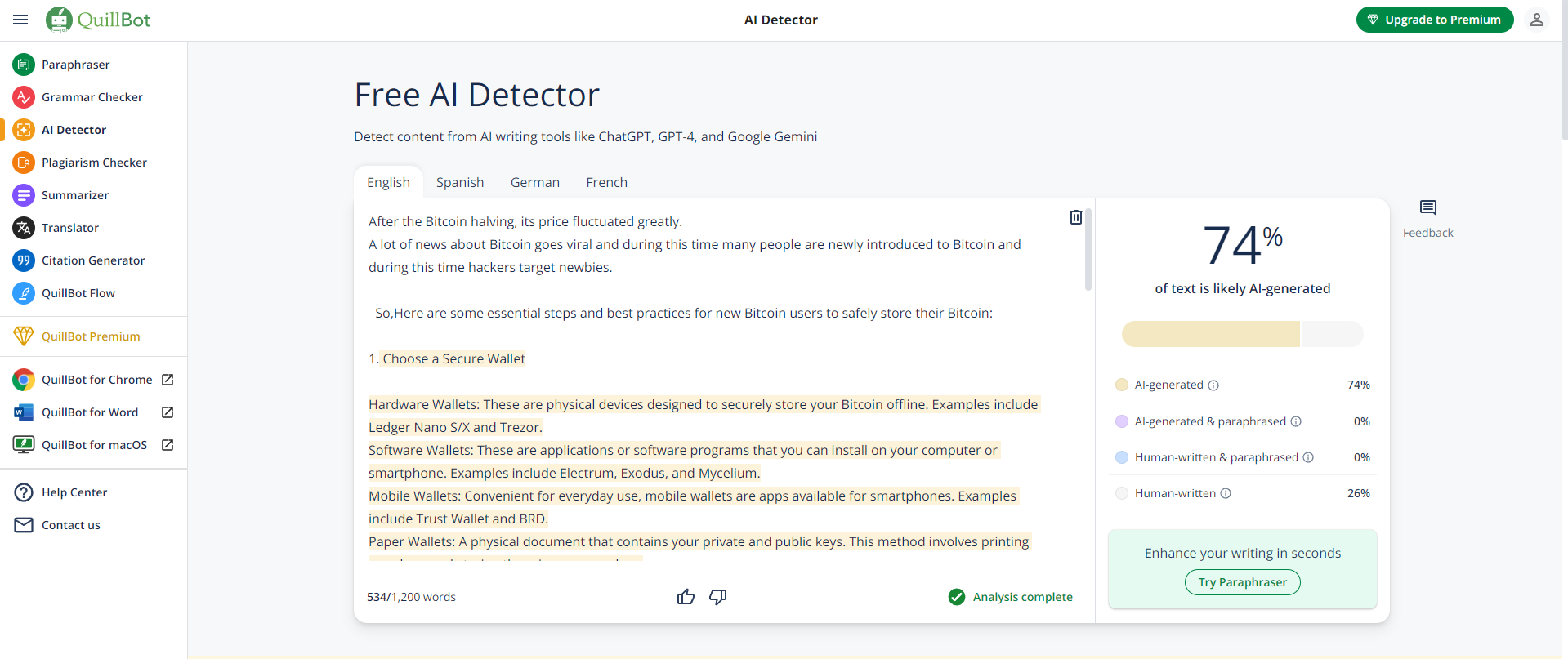Give thumbs up on the analysis
This screenshot has height=659, width=1568.
point(686,597)
